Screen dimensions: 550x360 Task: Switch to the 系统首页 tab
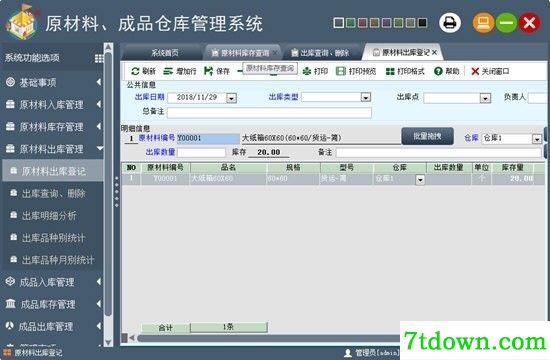tap(165, 53)
